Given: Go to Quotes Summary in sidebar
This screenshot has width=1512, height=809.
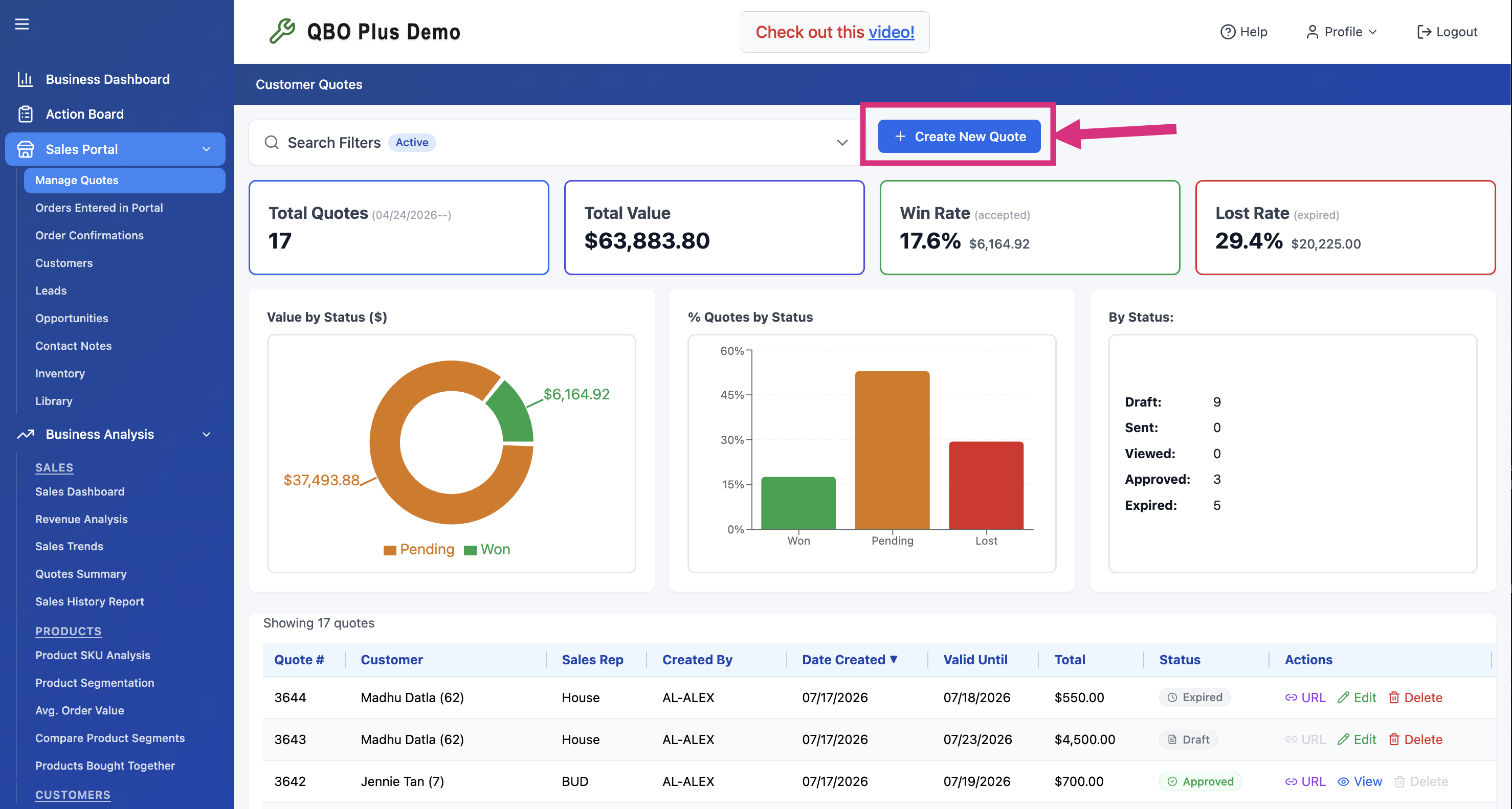Looking at the screenshot, I should 80,574.
